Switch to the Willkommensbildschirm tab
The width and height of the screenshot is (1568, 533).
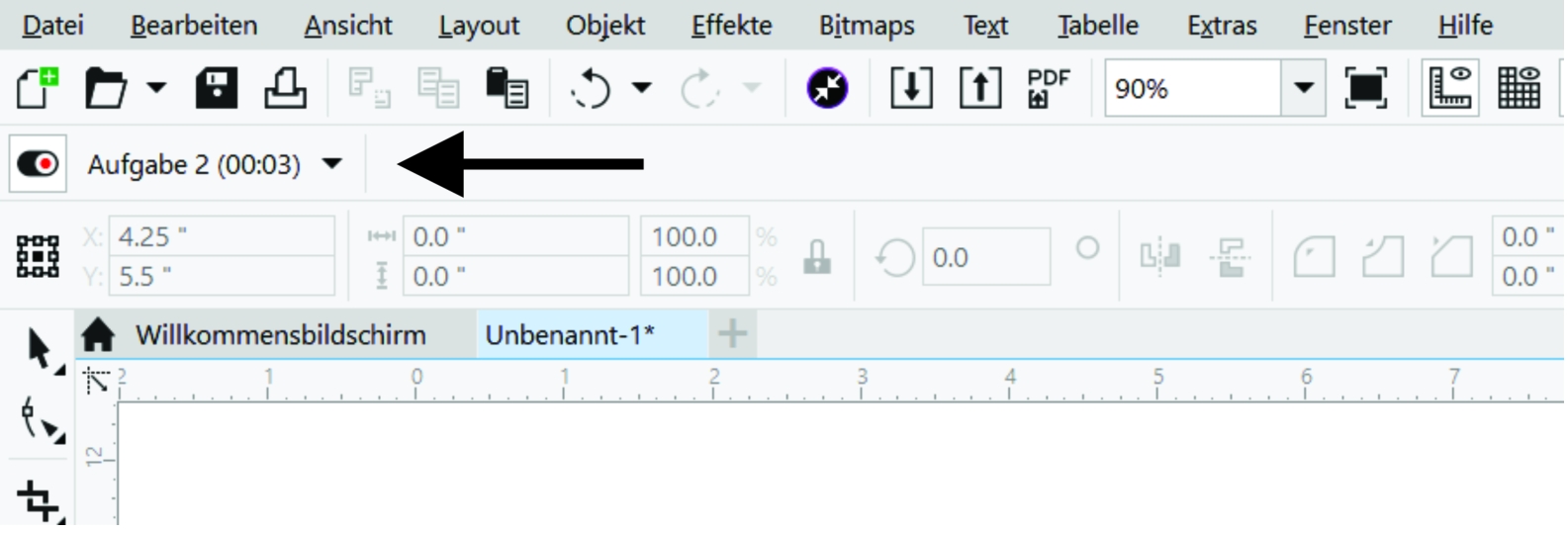click(280, 335)
